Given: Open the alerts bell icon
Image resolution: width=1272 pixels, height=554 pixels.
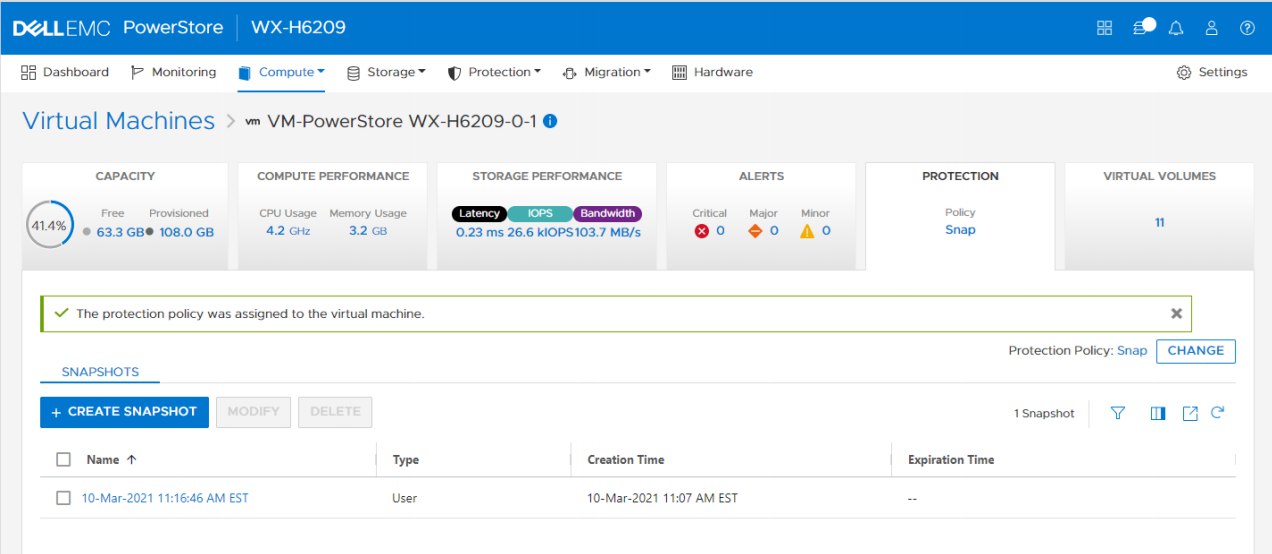Looking at the screenshot, I should [x=1176, y=28].
